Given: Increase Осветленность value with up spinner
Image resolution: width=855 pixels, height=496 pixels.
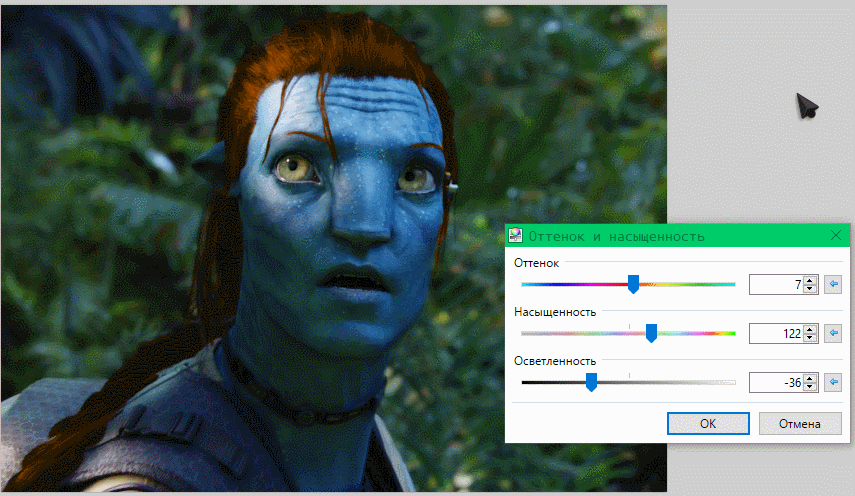Looking at the screenshot, I should (811, 378).
